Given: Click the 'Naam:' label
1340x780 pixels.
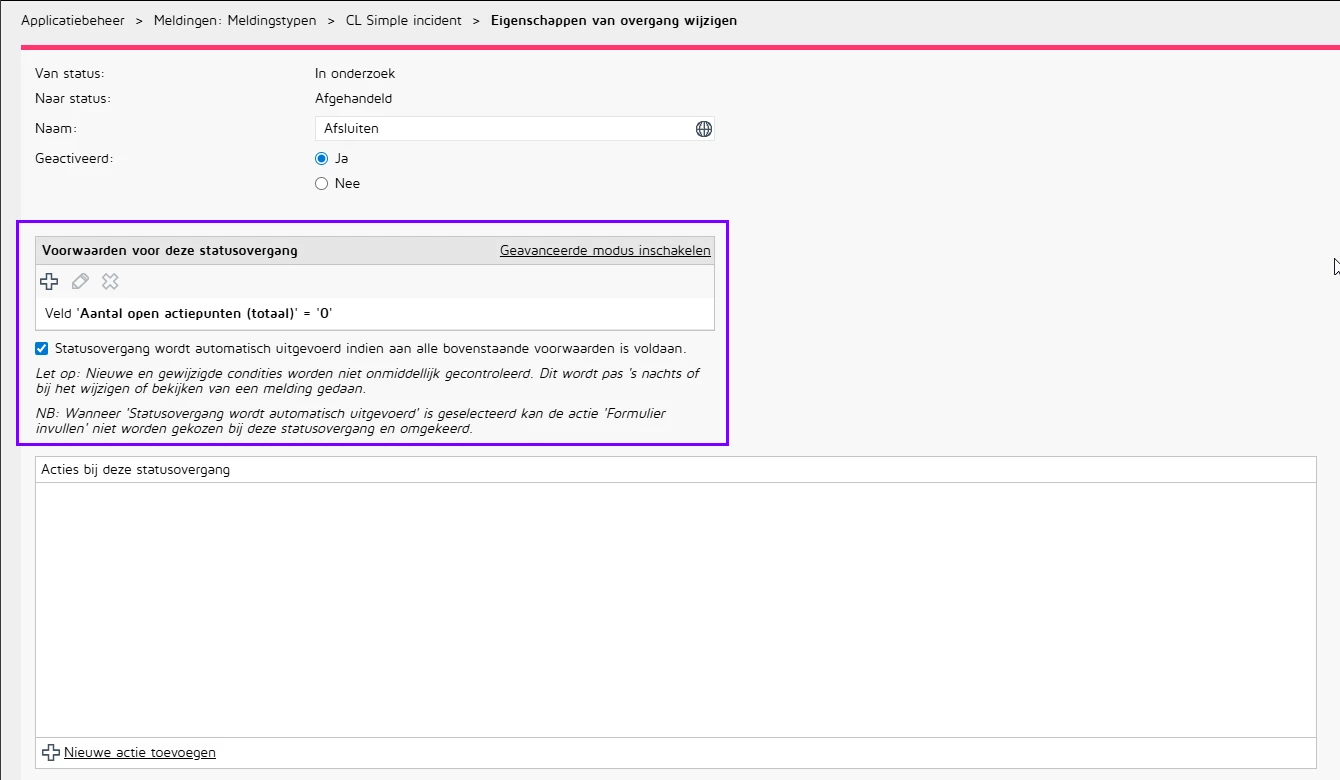Looking at the screenshot, I should pos(56,129).
